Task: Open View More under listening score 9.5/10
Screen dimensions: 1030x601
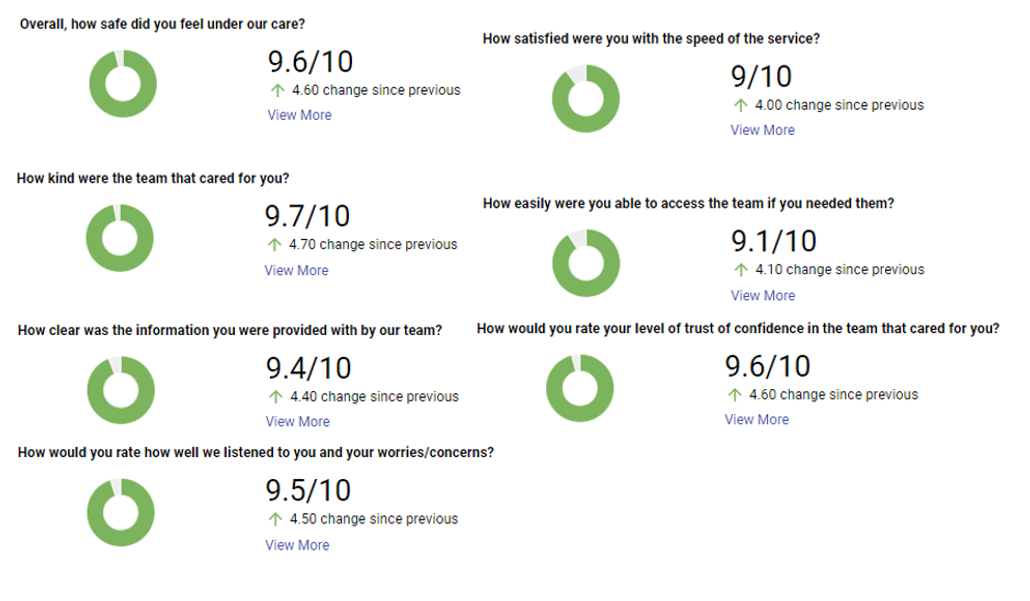Action: (x=298, y=545)
